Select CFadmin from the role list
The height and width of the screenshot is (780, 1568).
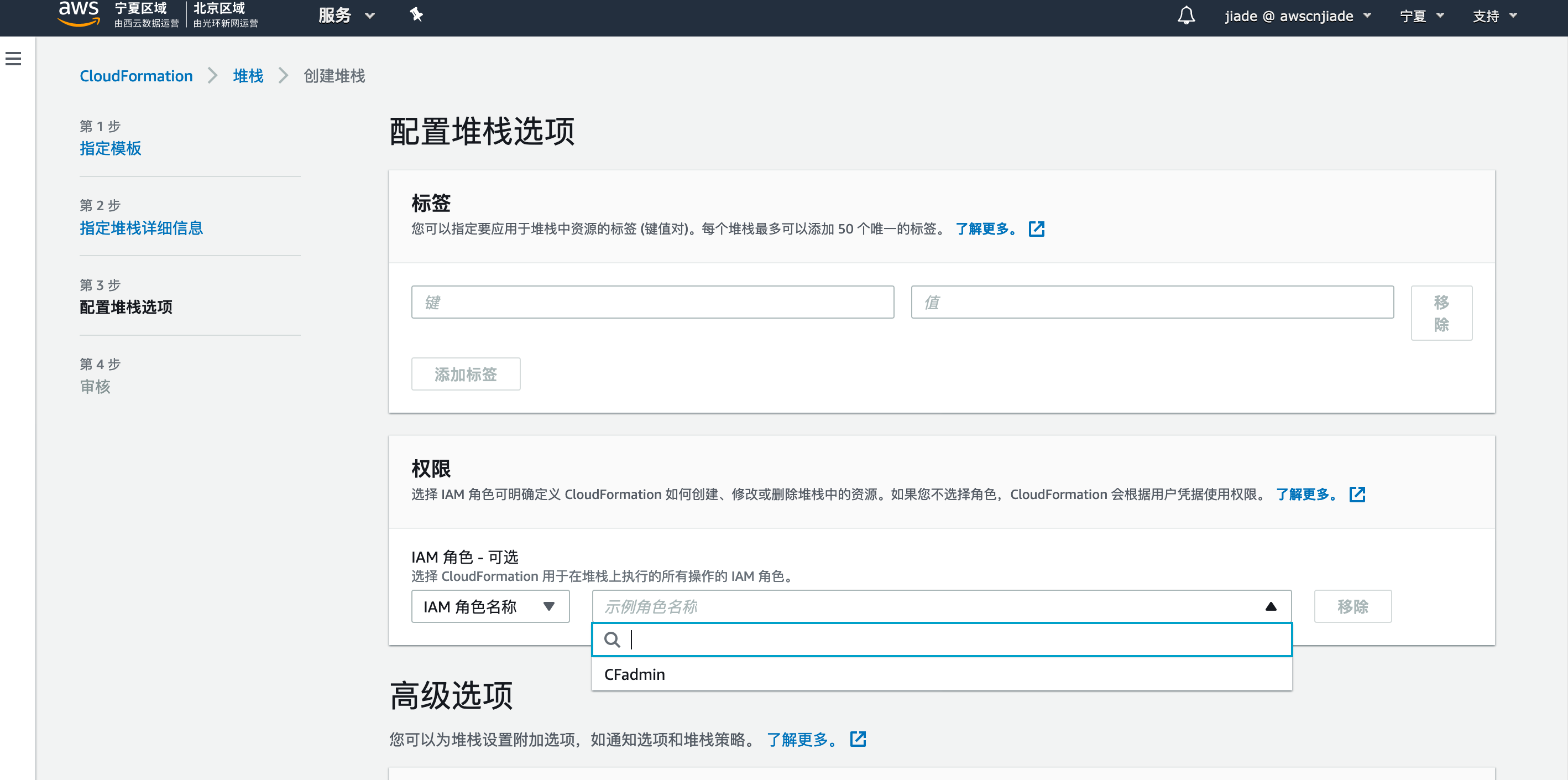634,674
